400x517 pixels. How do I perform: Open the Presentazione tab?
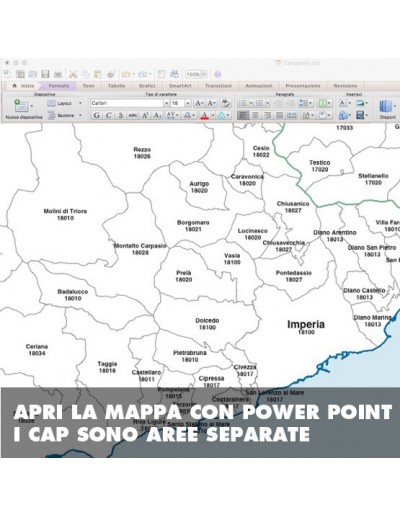point(303,86)
